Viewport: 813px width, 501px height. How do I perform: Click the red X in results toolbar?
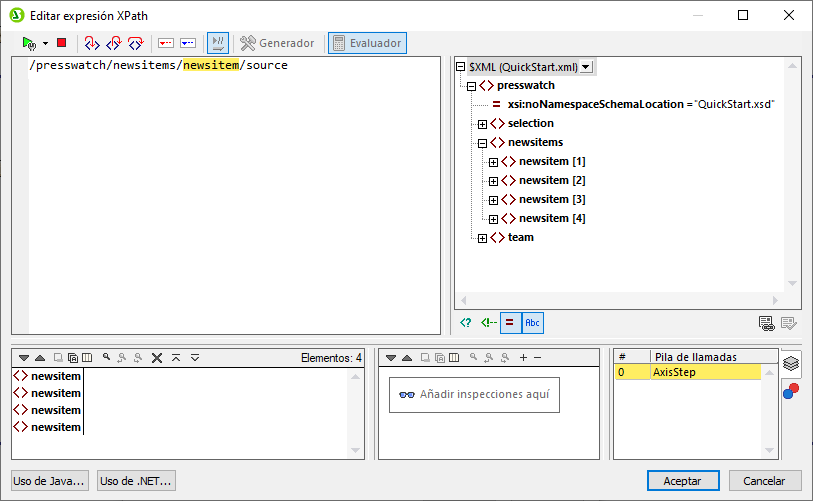[157, 357]
